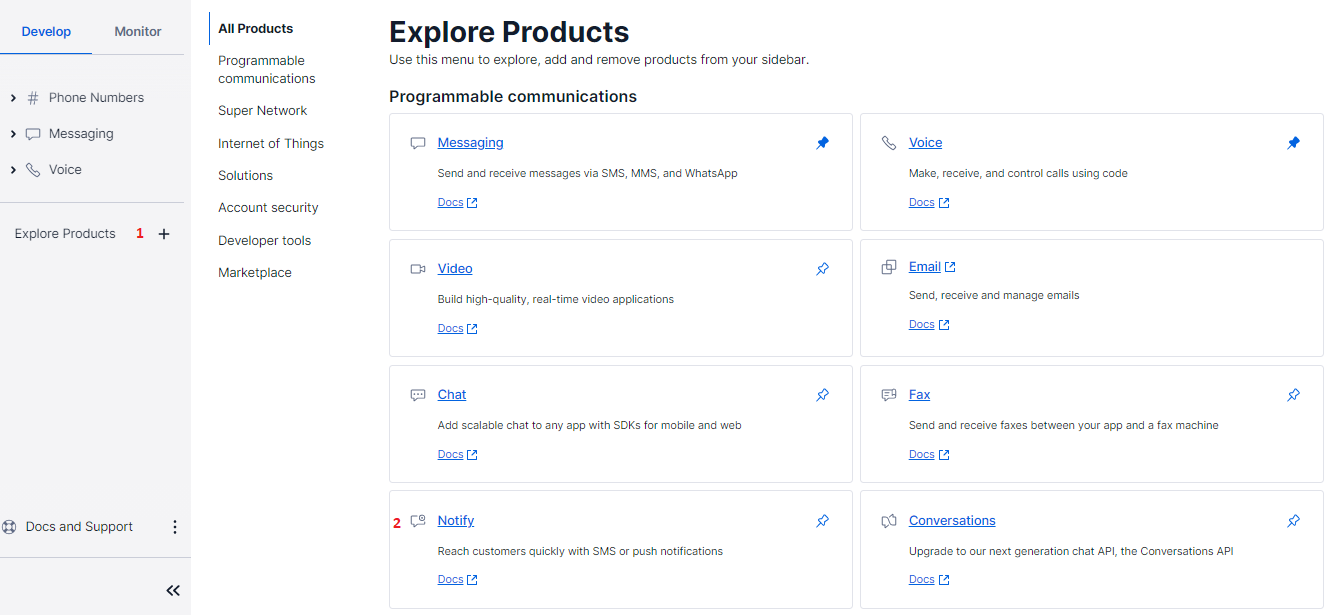Switch to the Develop tab
1334x615 pixels.
point(46,31)
